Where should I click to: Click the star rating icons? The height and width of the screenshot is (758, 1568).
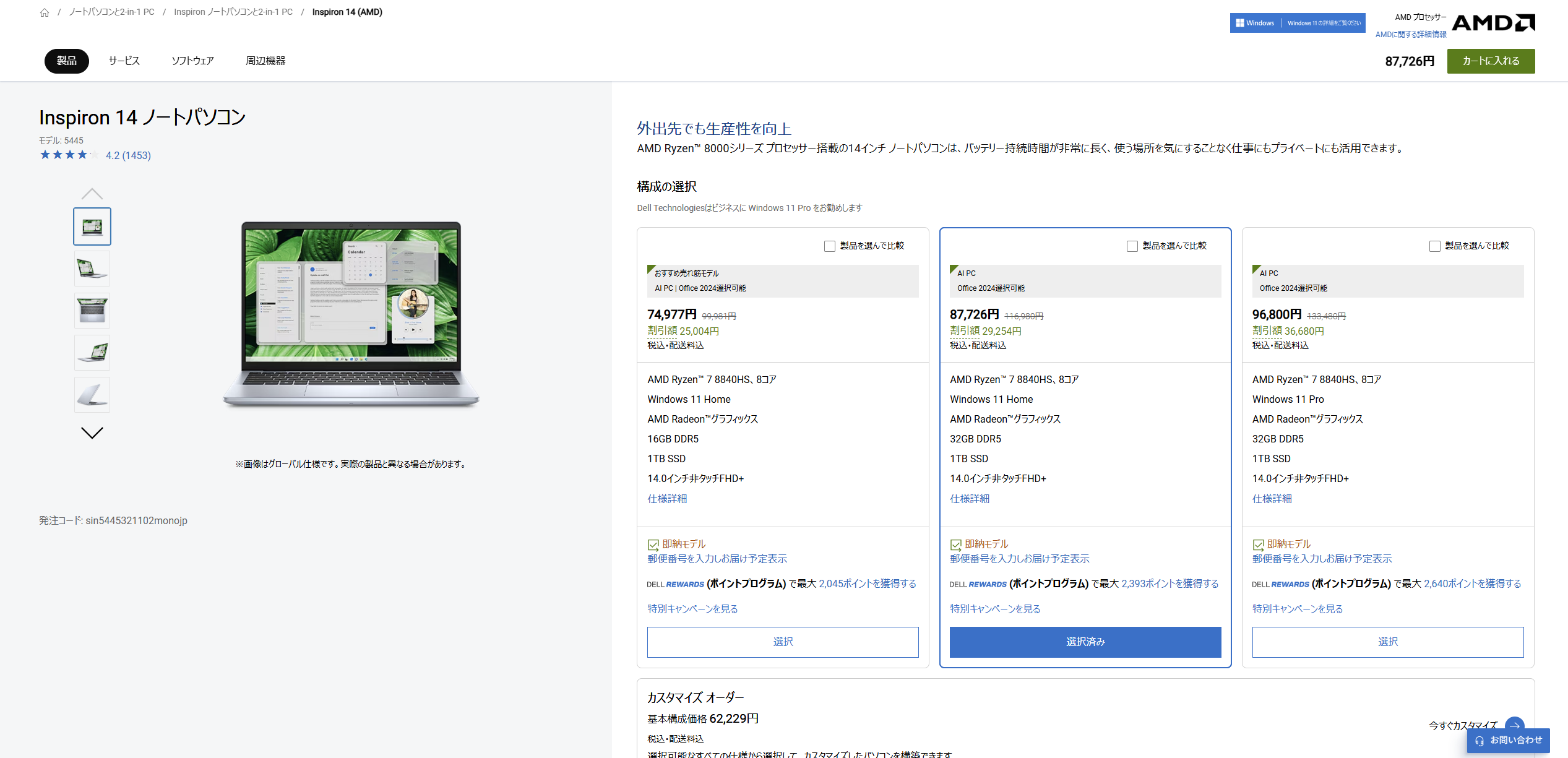click(69, 155)
